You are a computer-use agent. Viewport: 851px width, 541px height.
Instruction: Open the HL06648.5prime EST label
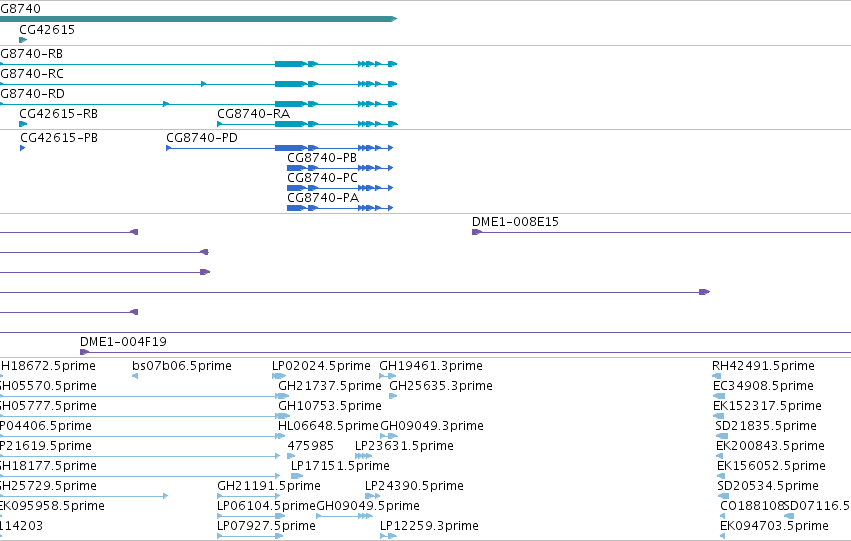(328, 426)
